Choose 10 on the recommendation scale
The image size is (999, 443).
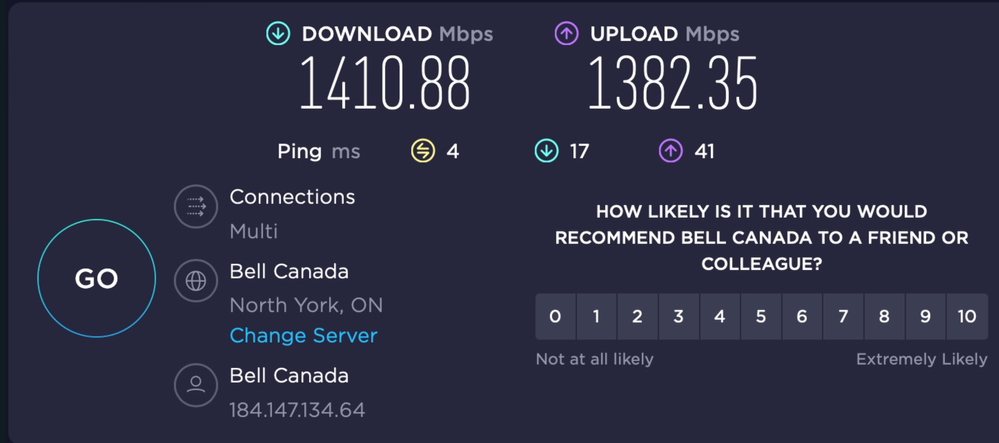966,317
